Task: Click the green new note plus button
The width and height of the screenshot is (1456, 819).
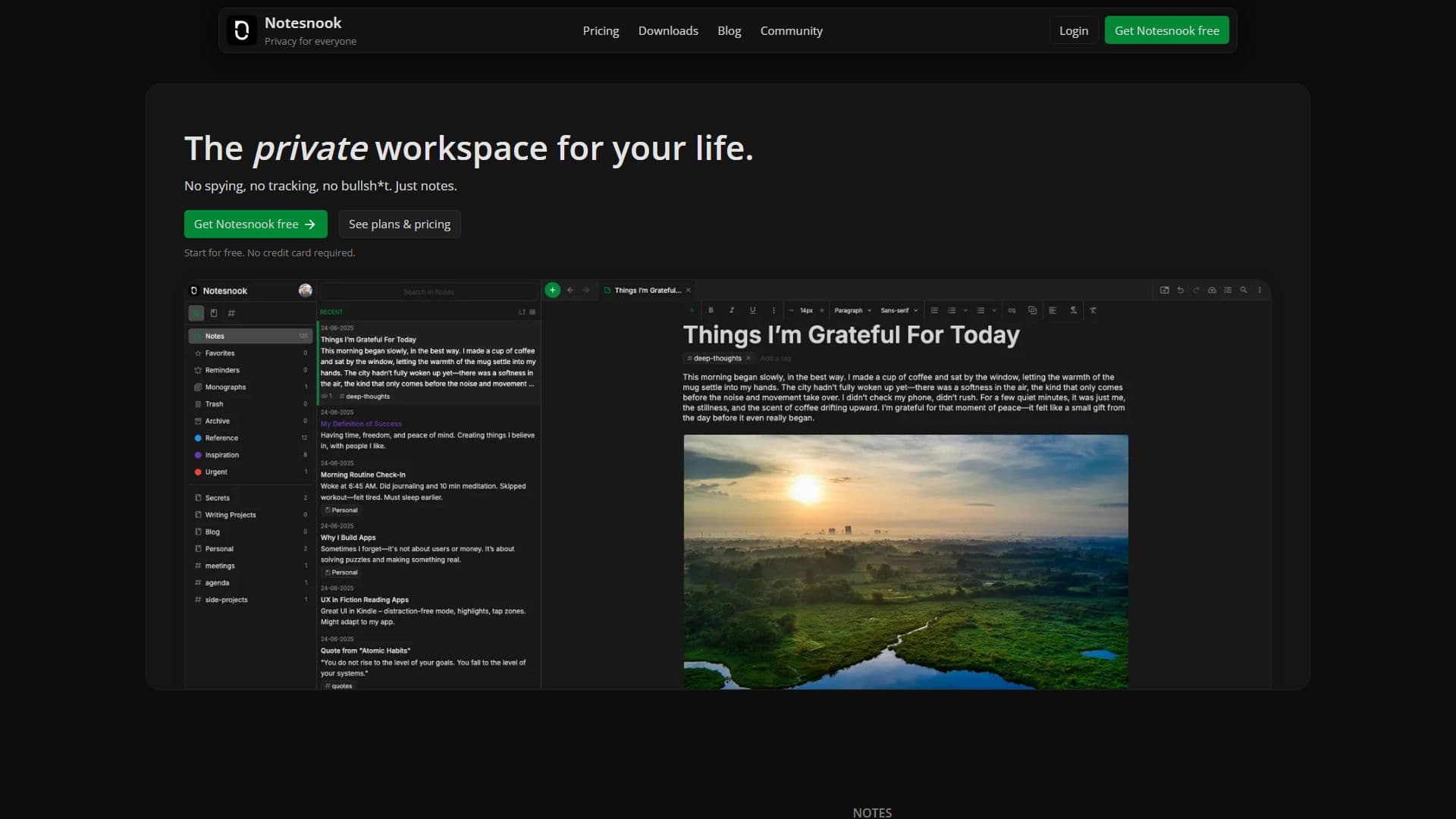Action: [x=553, y=290]
